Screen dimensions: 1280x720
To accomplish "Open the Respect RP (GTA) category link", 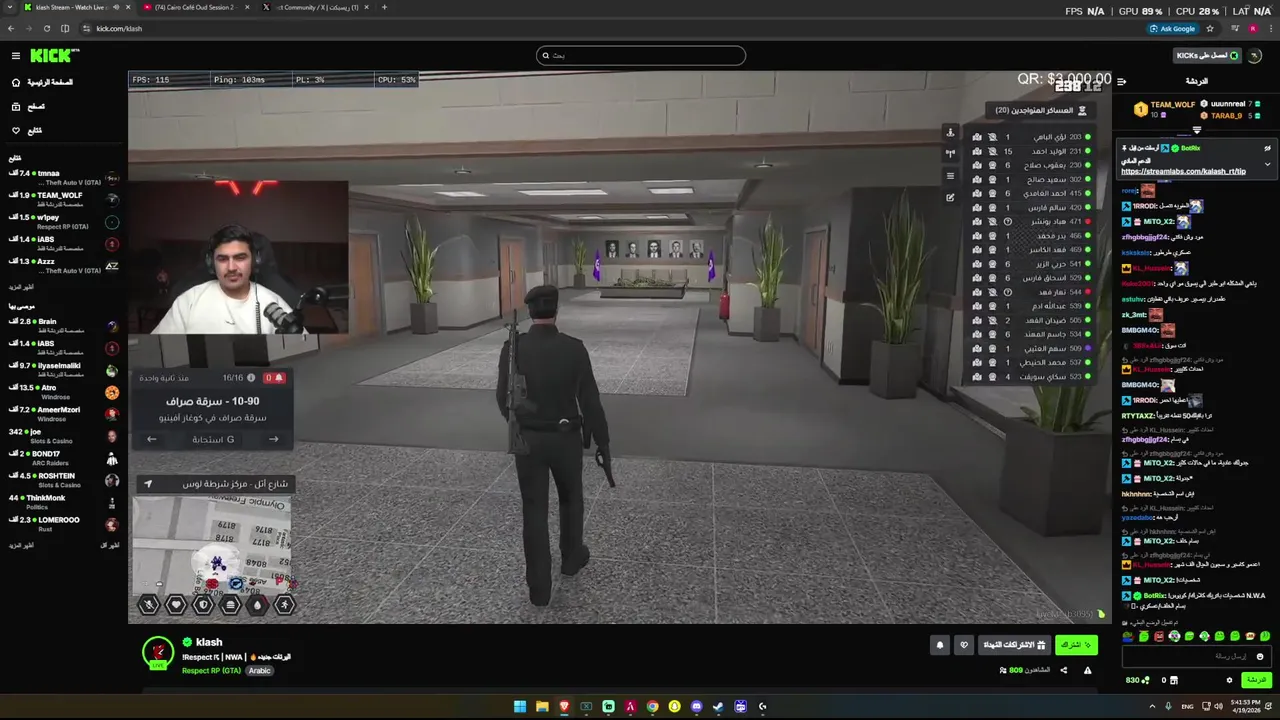I will 211,671.
